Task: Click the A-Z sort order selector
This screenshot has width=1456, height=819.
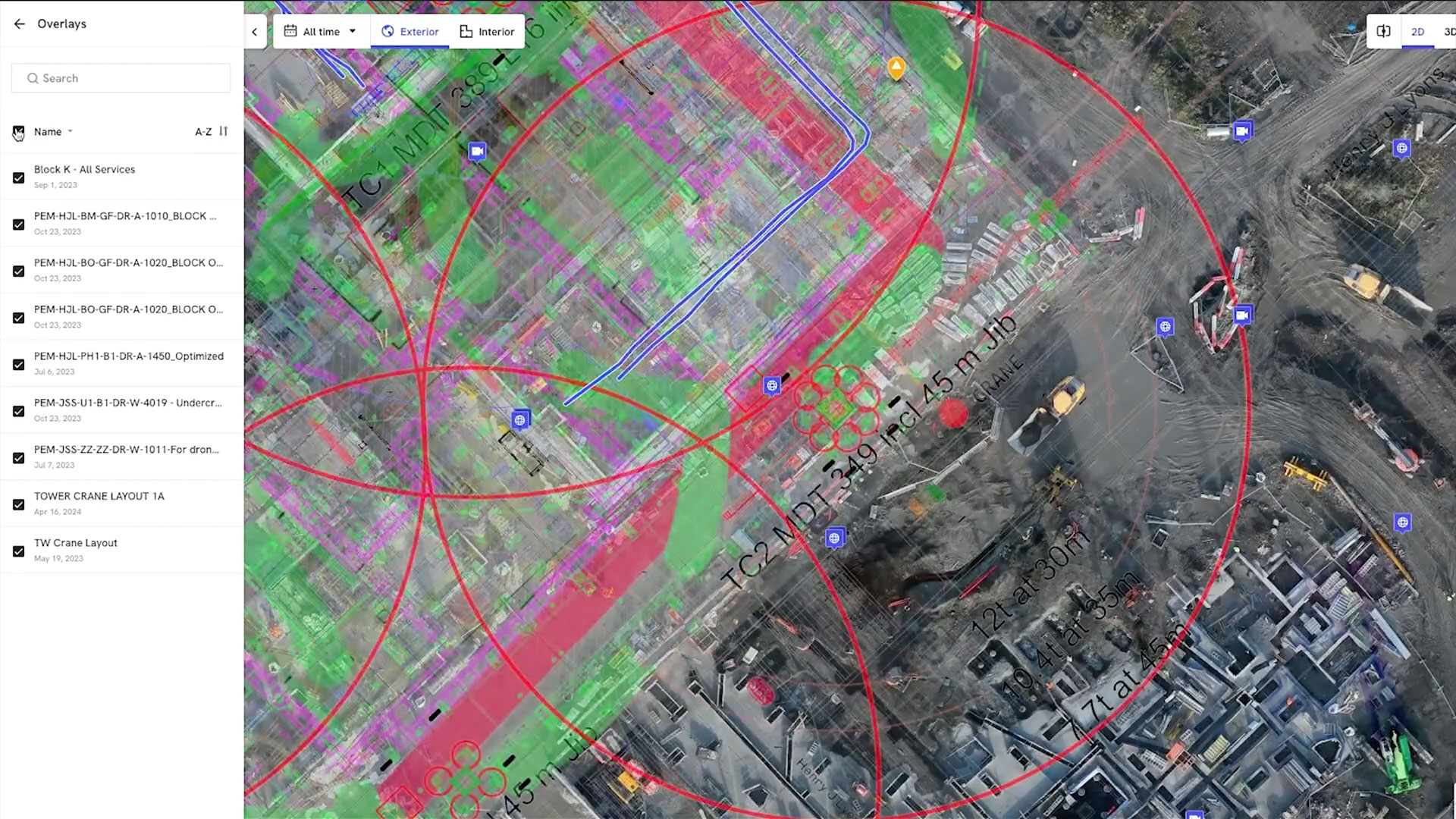Action: (203, 132)
